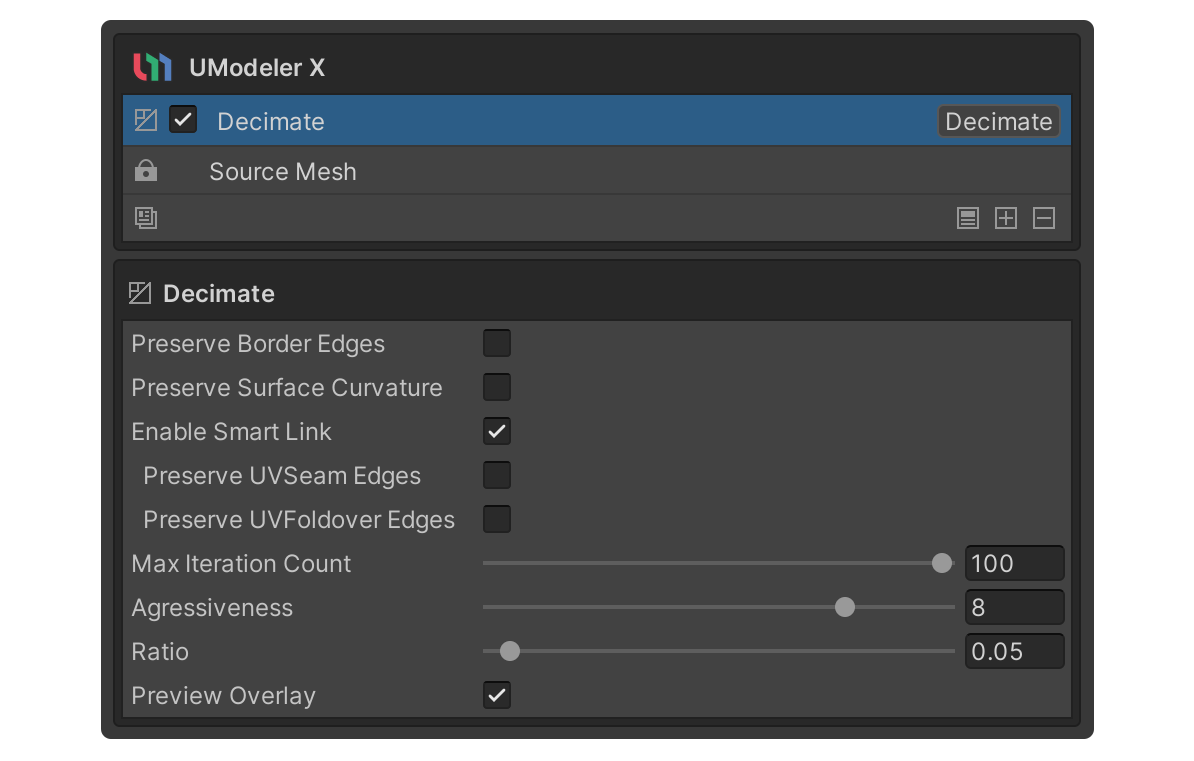Viewport: 1194px width, 761px height.
Task: Click the Preserve Surface Curvature label
Action: pyautogui.click(x=287, y=388)
